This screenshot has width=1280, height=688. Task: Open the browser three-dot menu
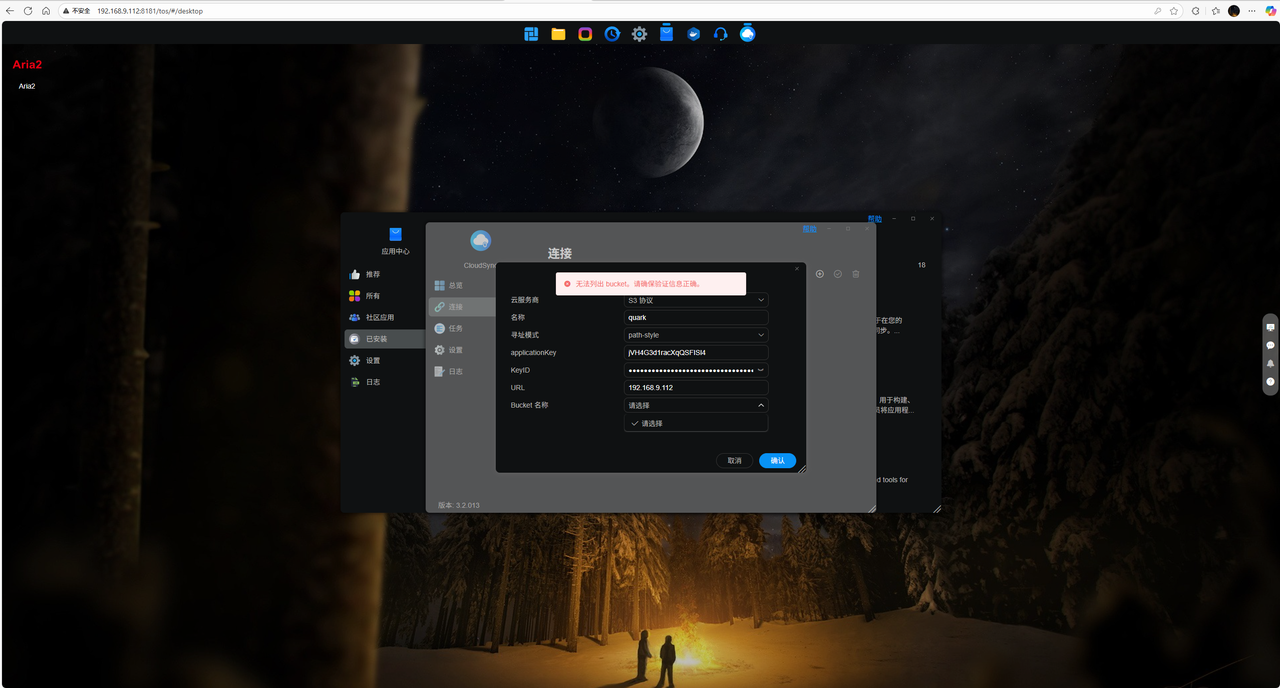(1252, 10)
